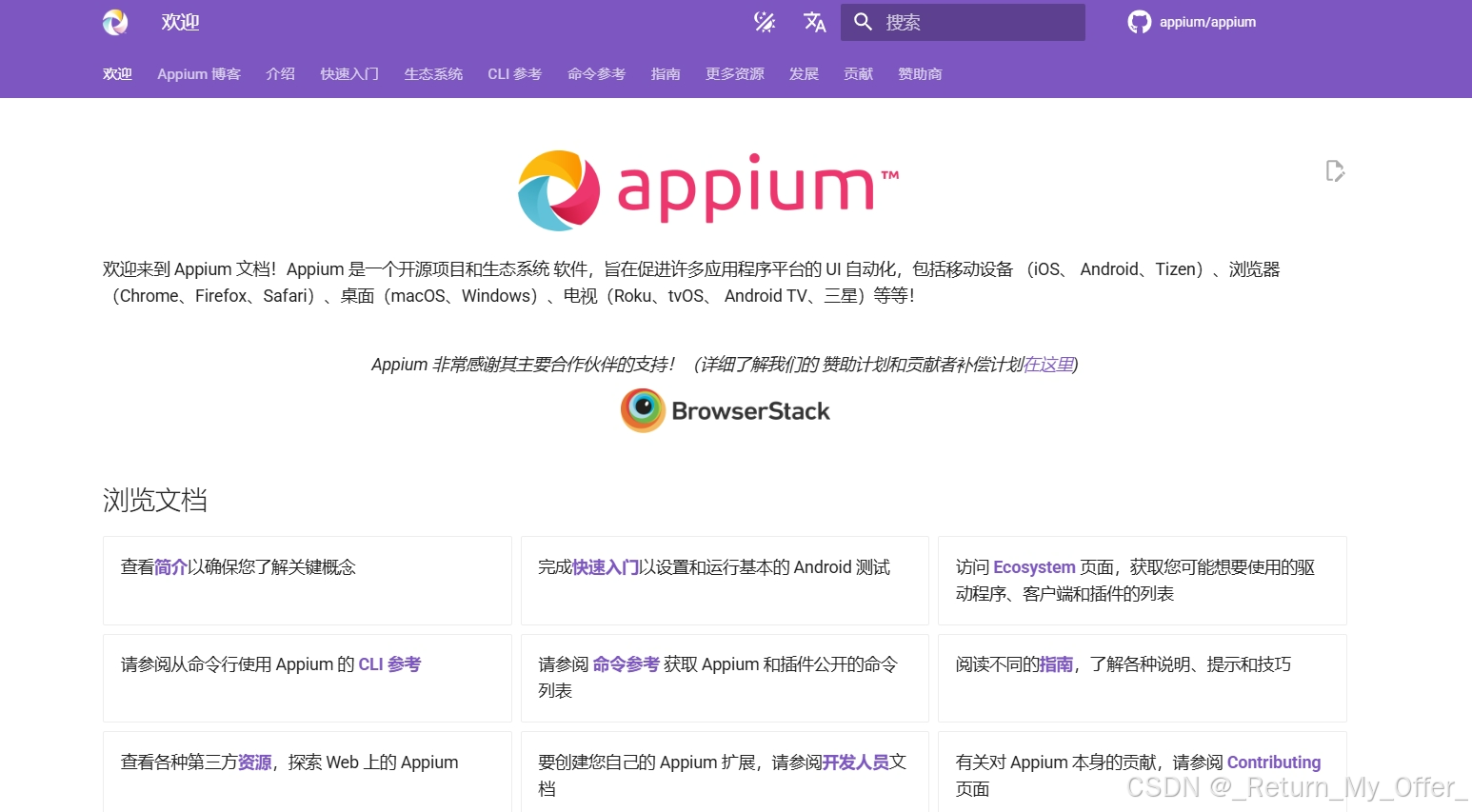Image resolution: width=1472 pixels, height=812 pixels.
Task: Select the 欢迎 navigation tab
Action: [x=117, y=73]
